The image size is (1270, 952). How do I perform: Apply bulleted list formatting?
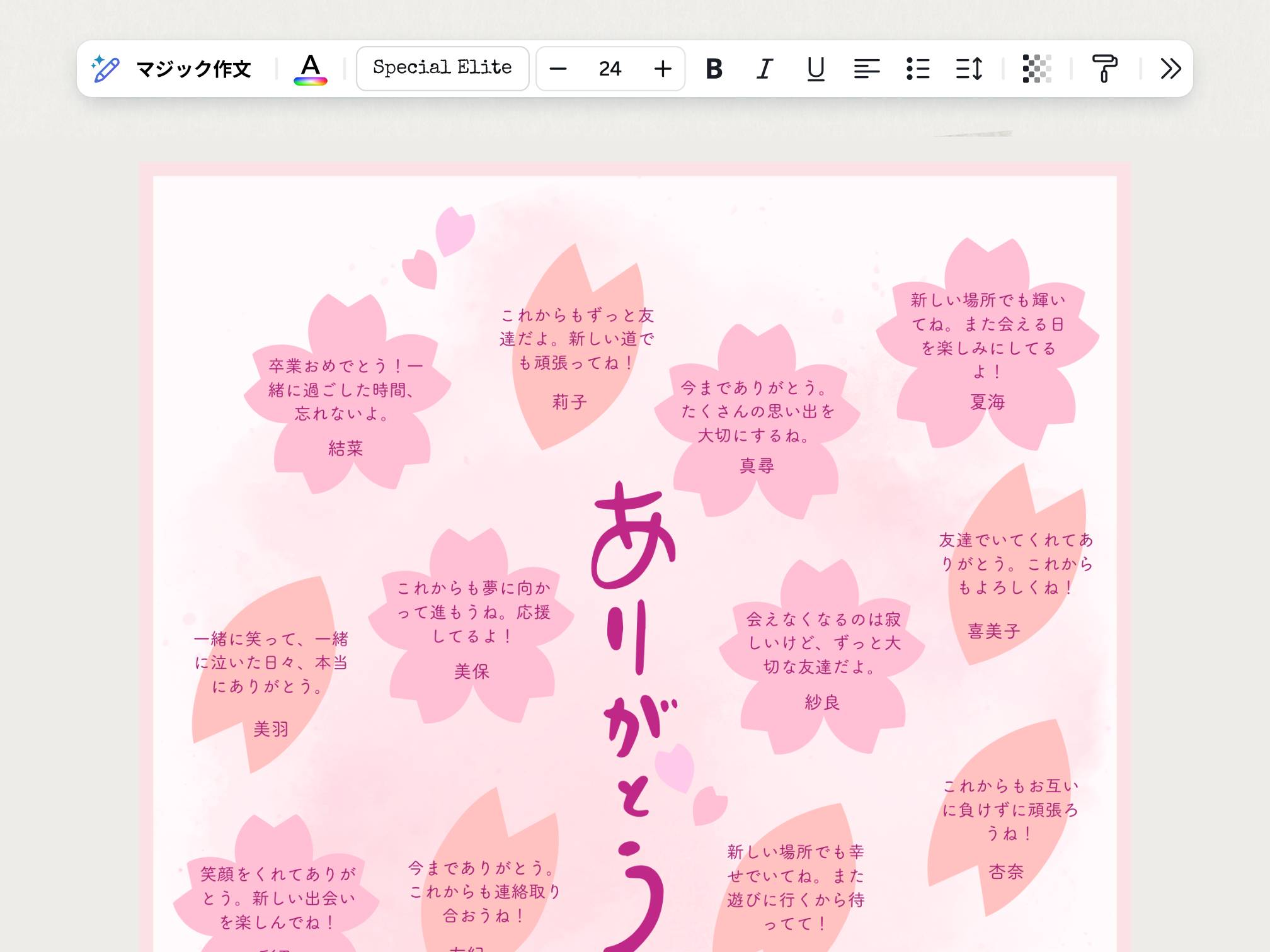918,69
